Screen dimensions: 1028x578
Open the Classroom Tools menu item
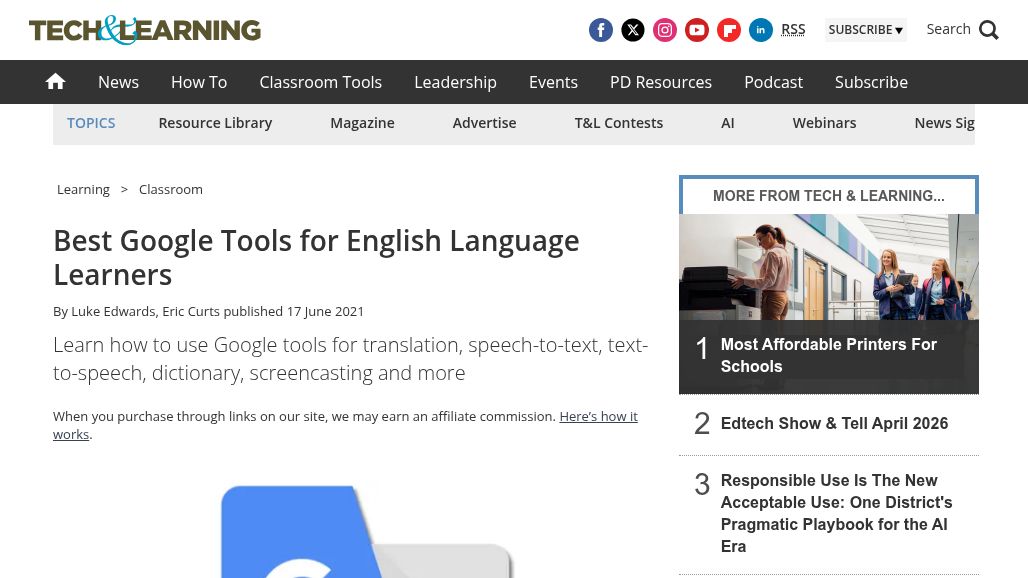[x=320, y=82]
